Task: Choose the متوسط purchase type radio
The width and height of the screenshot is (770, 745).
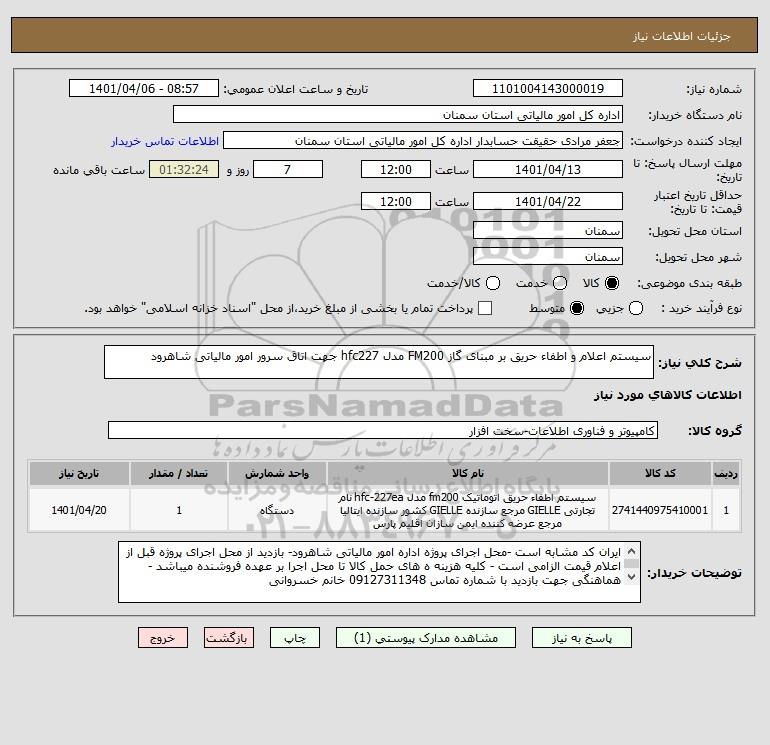Action: click(x=577, y=308)
